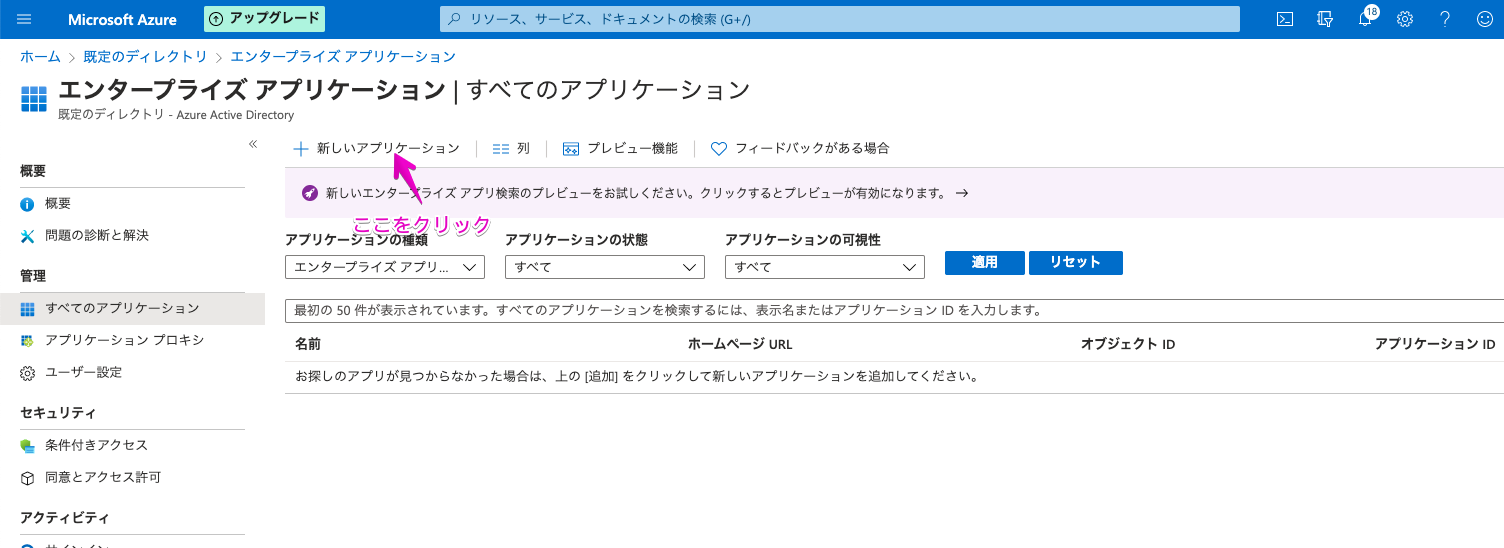Click the アップグレード button

tap(264, 18)
